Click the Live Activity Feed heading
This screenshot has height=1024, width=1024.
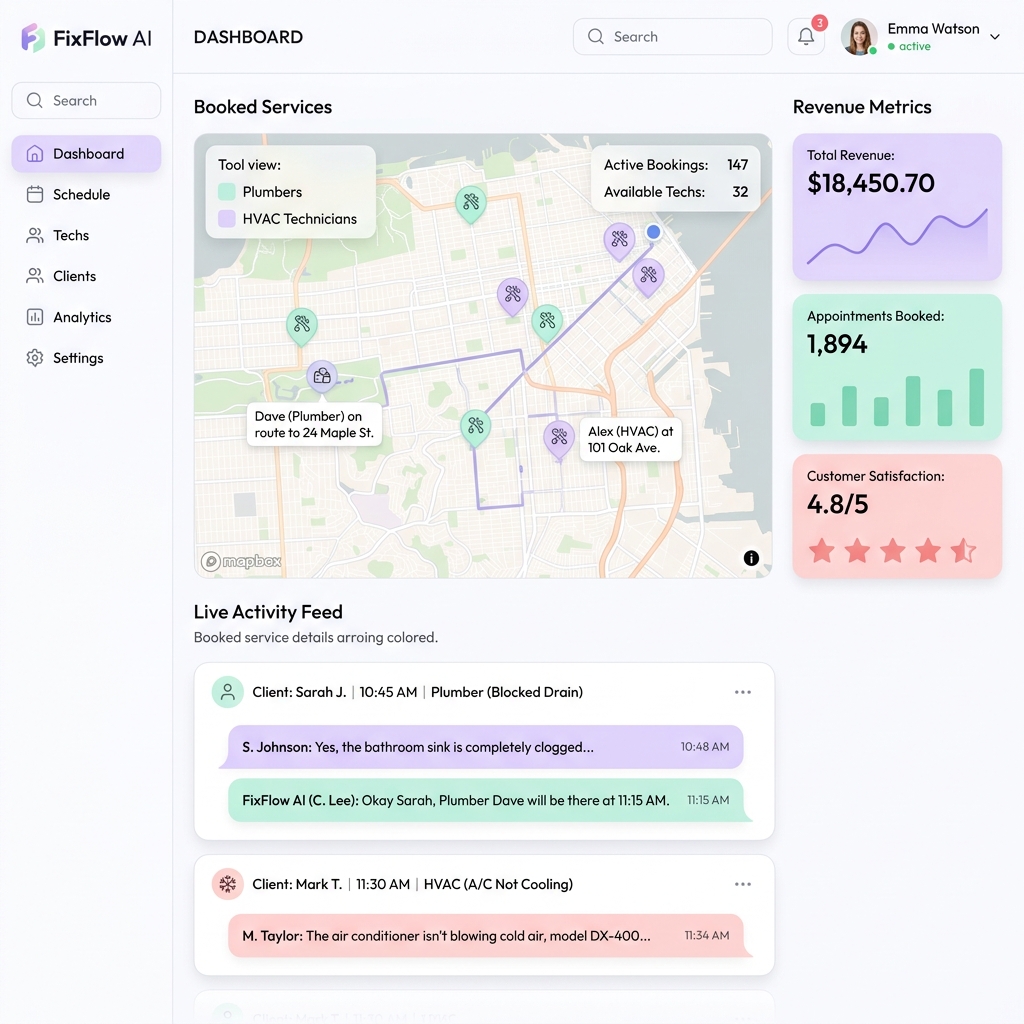(268, 612)
